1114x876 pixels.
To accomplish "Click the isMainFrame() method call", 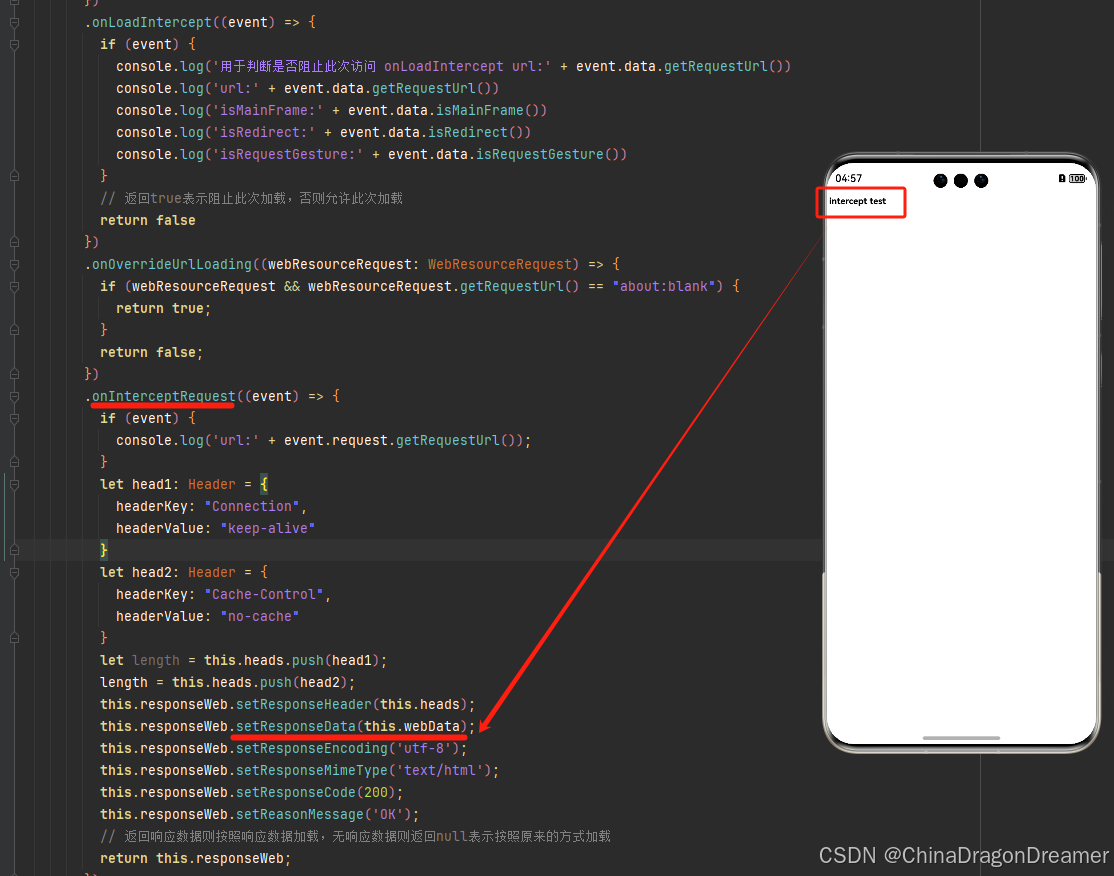I will [x=491, y=110].
